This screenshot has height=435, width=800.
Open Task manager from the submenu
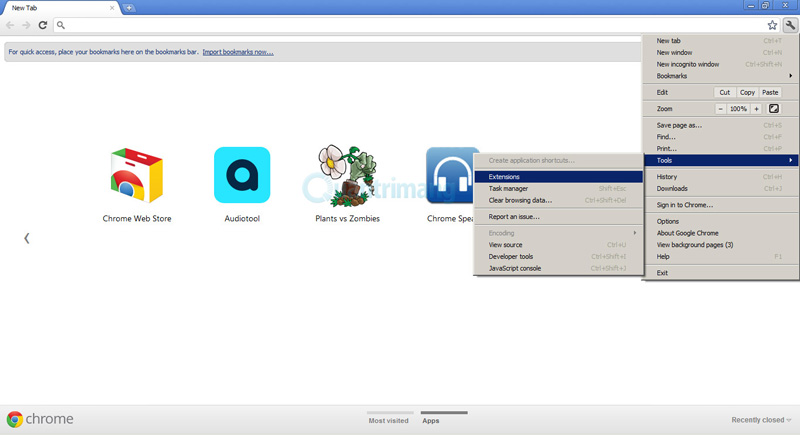(558, 189)
